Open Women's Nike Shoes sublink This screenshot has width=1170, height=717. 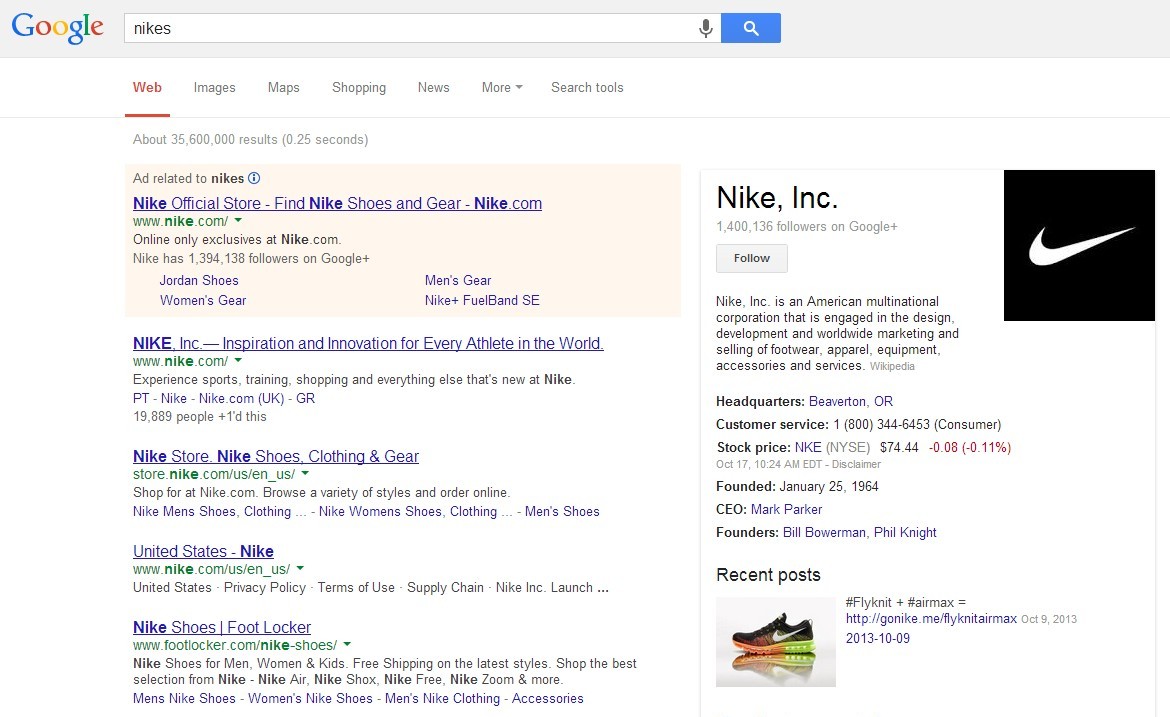coord(310,698)
